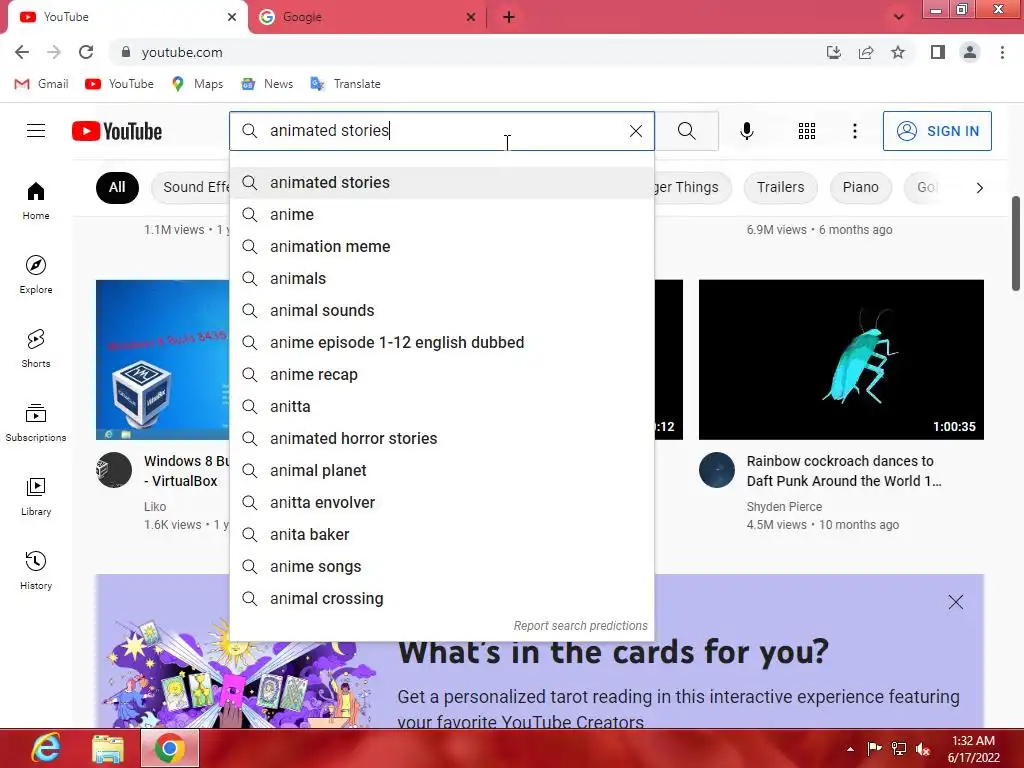Click the browser forward arrow
The image size is (1024, 768).
click(54, 52)
